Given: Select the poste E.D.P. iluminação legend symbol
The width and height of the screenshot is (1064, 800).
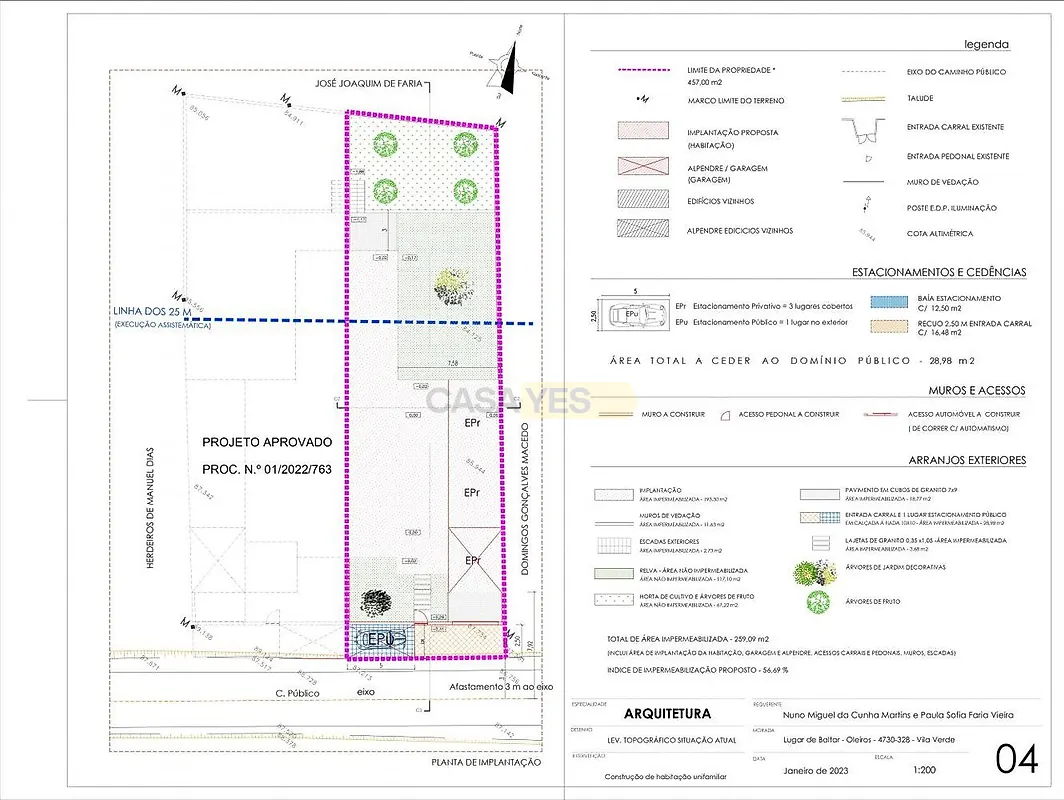Looking at the screenshot, I should pyautogui.click(x=866, y=204).
